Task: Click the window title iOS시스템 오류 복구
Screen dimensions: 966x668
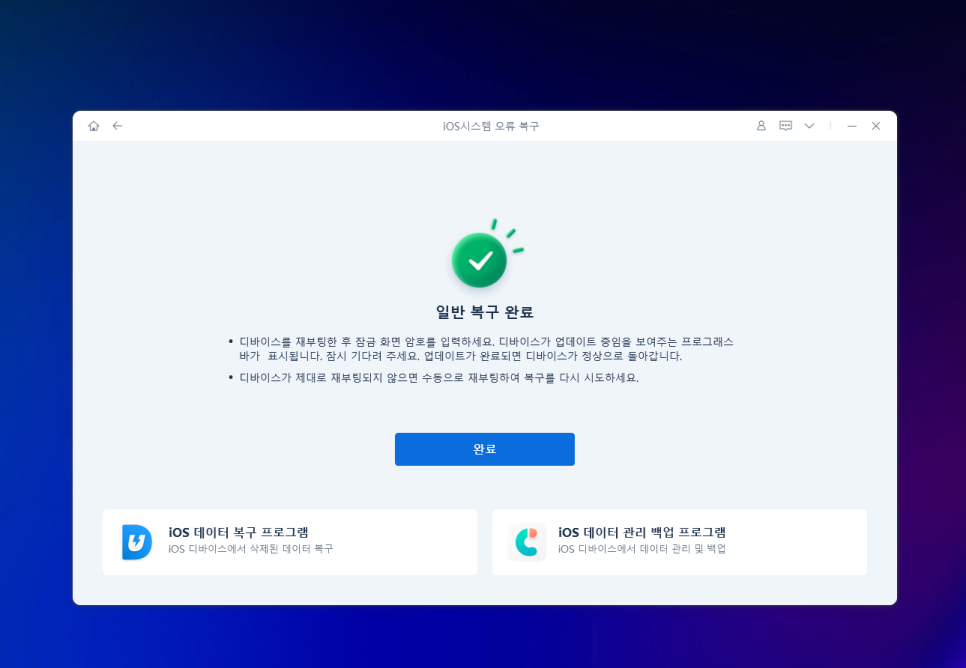Action: click(491, 126)
